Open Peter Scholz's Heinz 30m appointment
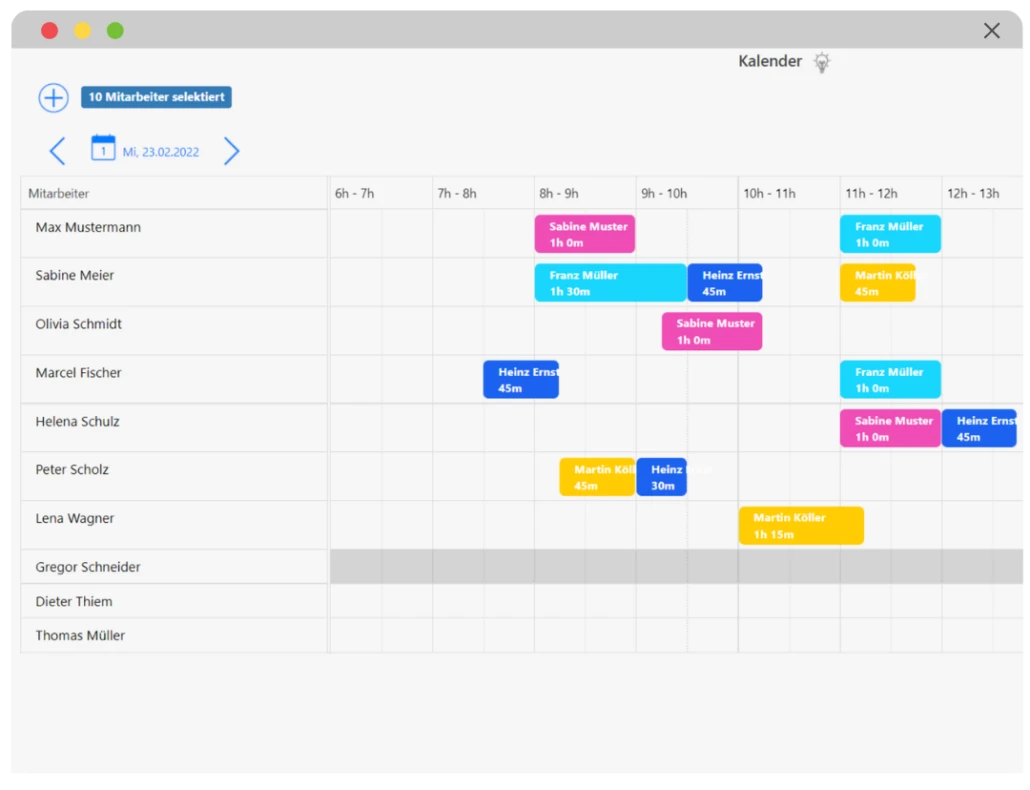This screenshot has height=790, width=1030. pyautogui.click(x=661, y=477)
